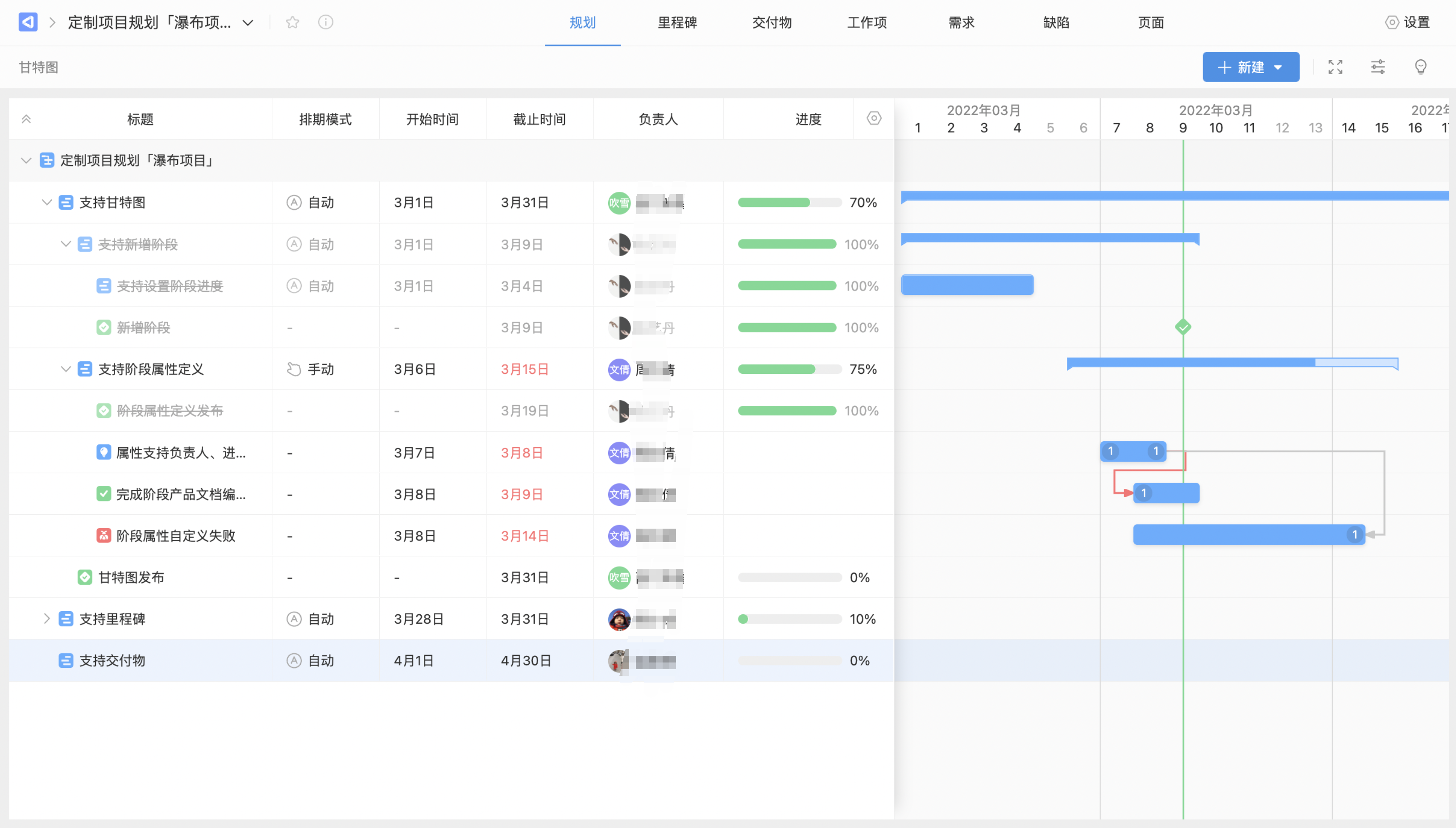Switch to the 里程碑 tab

(677, 23)
